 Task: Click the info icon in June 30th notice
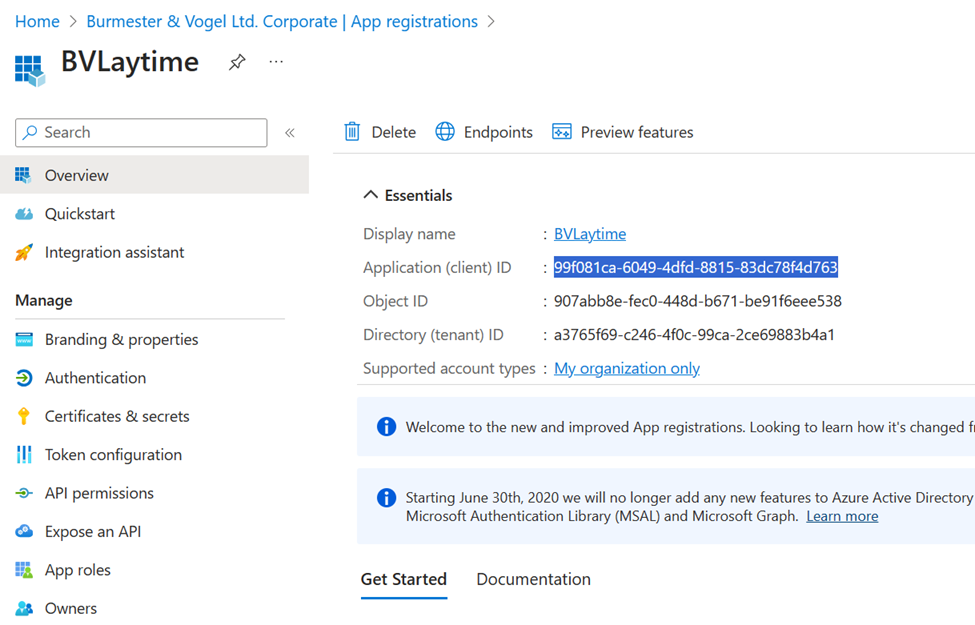click(386, 498)
